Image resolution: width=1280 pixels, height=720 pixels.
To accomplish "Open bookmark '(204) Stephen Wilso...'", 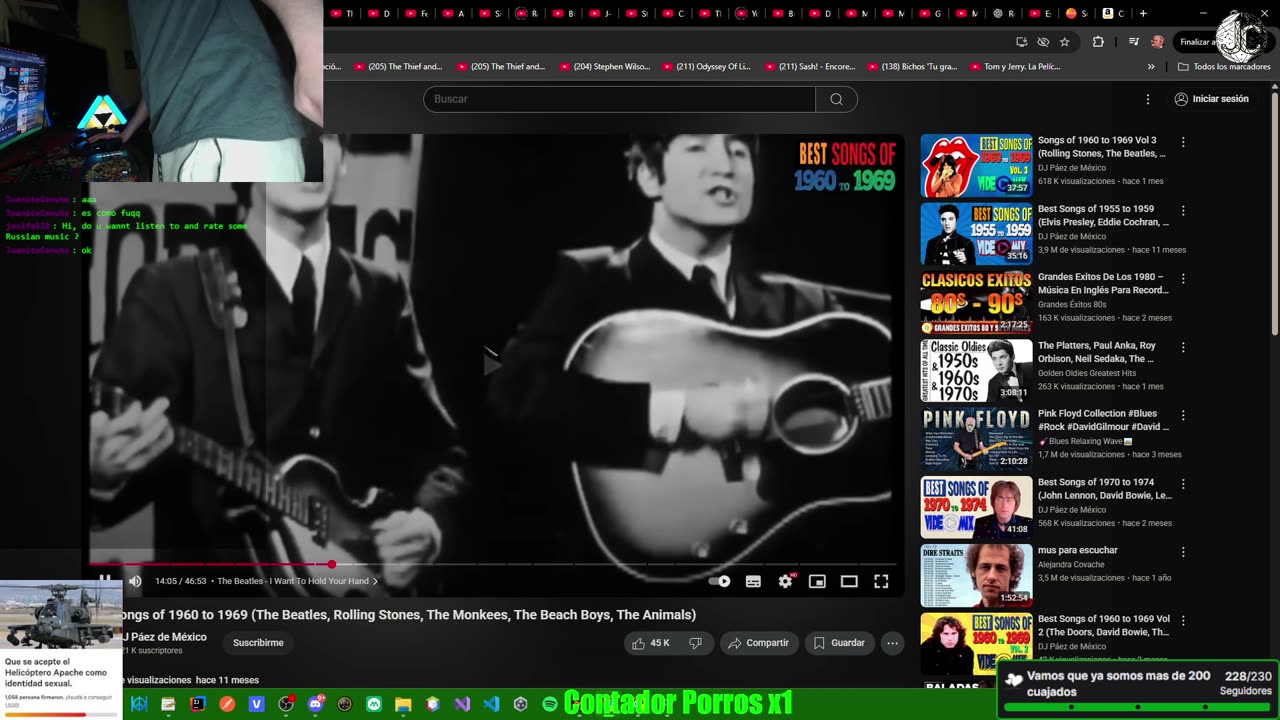I will [x=605, y=67].
